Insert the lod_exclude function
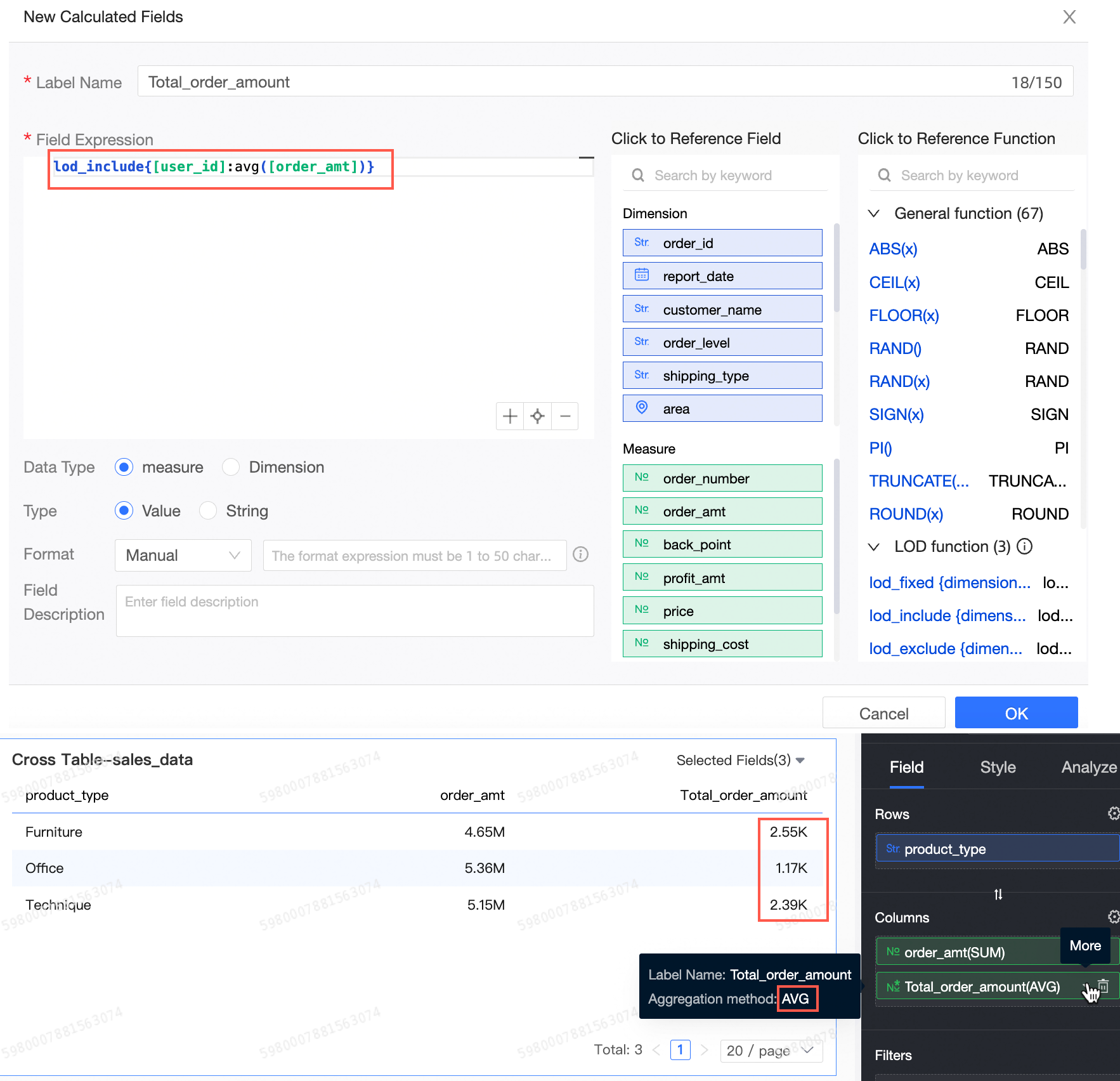1120x1081 pixels. (945, 648)
